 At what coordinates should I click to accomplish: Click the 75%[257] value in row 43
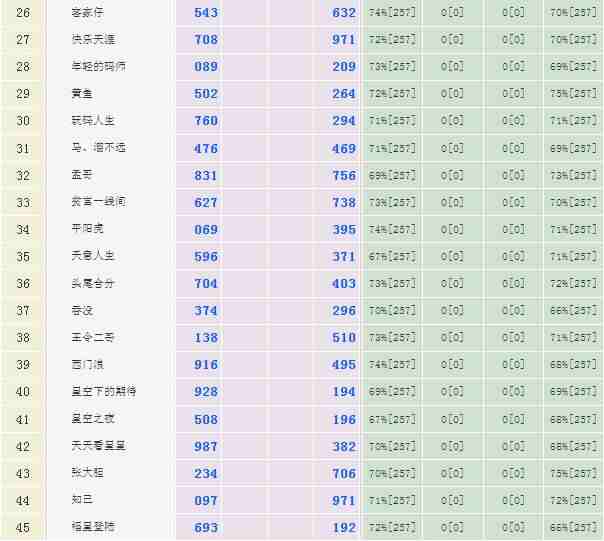573,473
